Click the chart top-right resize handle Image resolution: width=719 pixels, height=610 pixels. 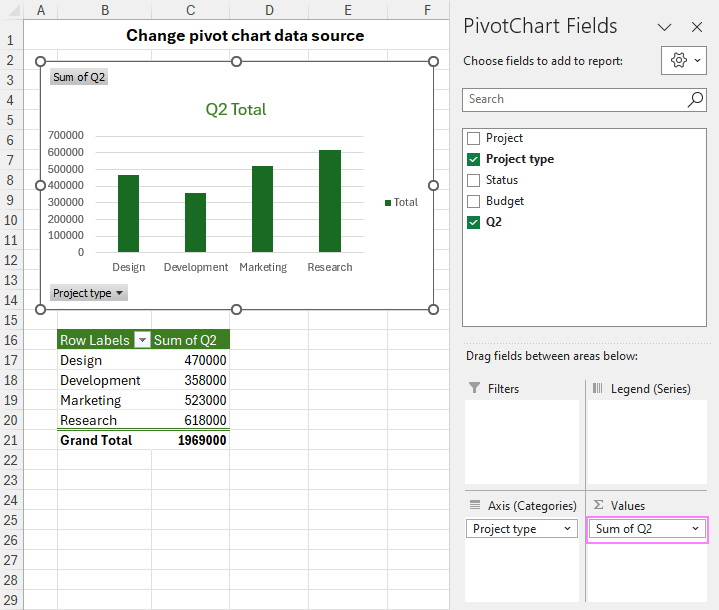[x=433, y=61]
